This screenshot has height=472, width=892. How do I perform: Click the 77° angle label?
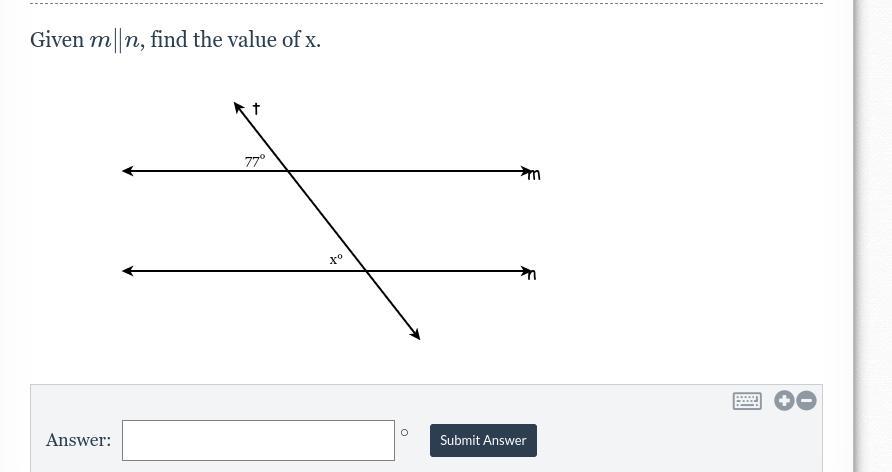coord(255,160)
